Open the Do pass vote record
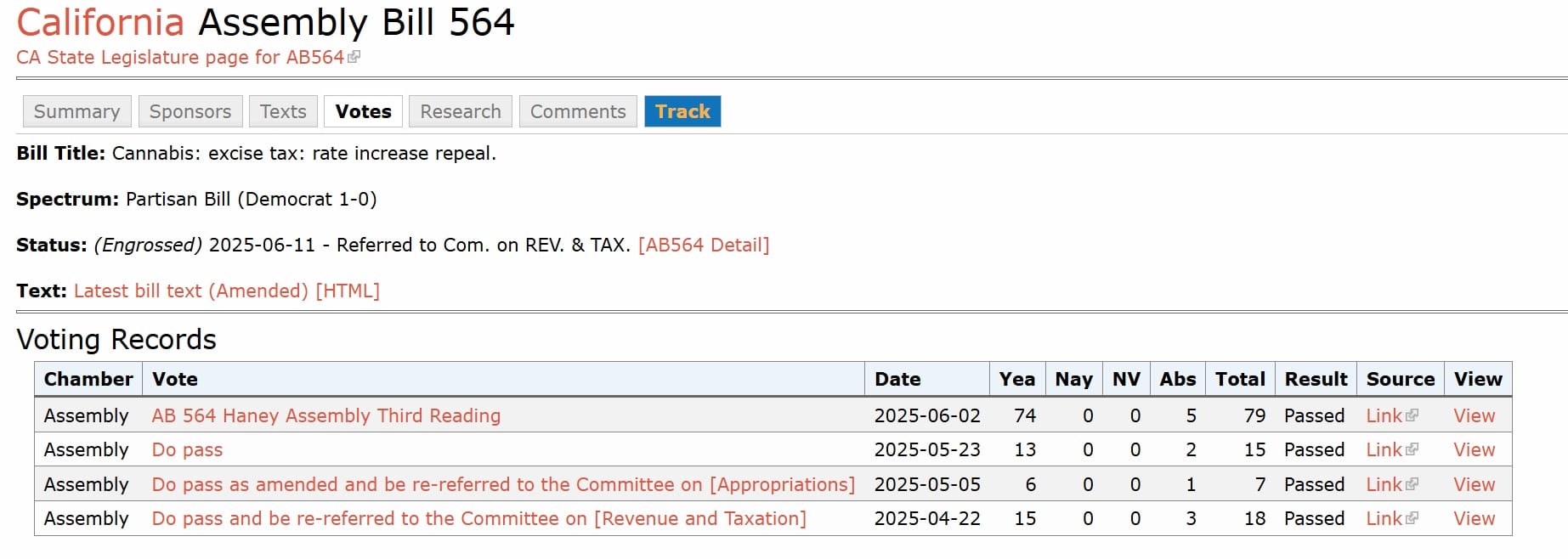This screenshot has width=1568, height=559. coord(186,449)
